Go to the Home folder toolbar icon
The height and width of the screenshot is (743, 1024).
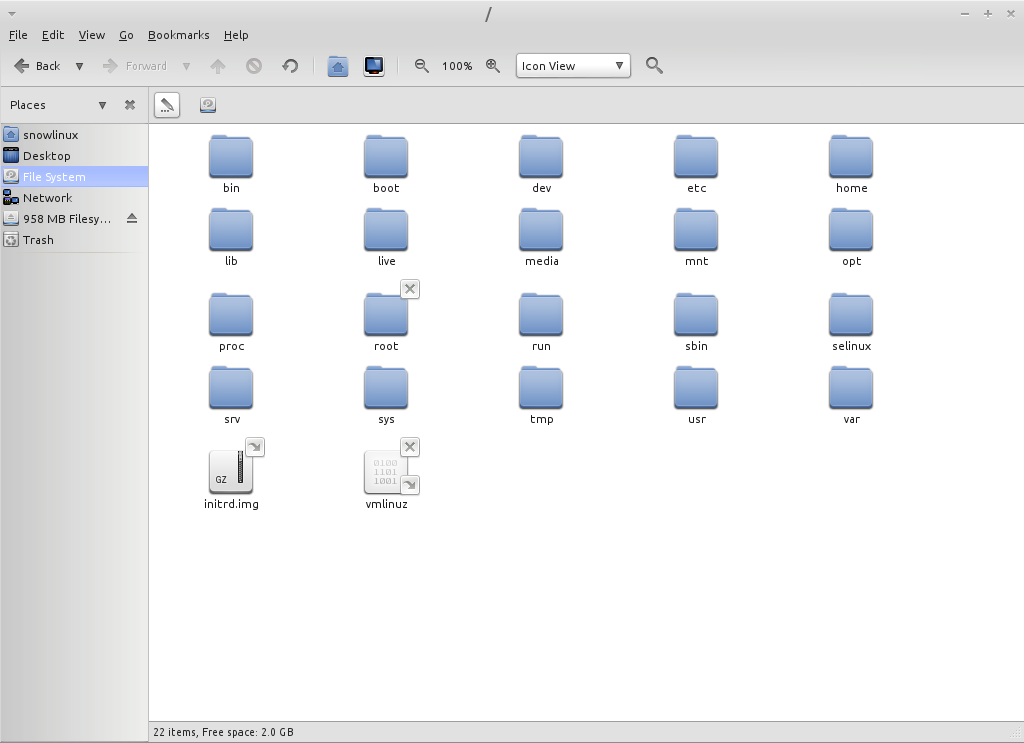(x=338, y=66)
